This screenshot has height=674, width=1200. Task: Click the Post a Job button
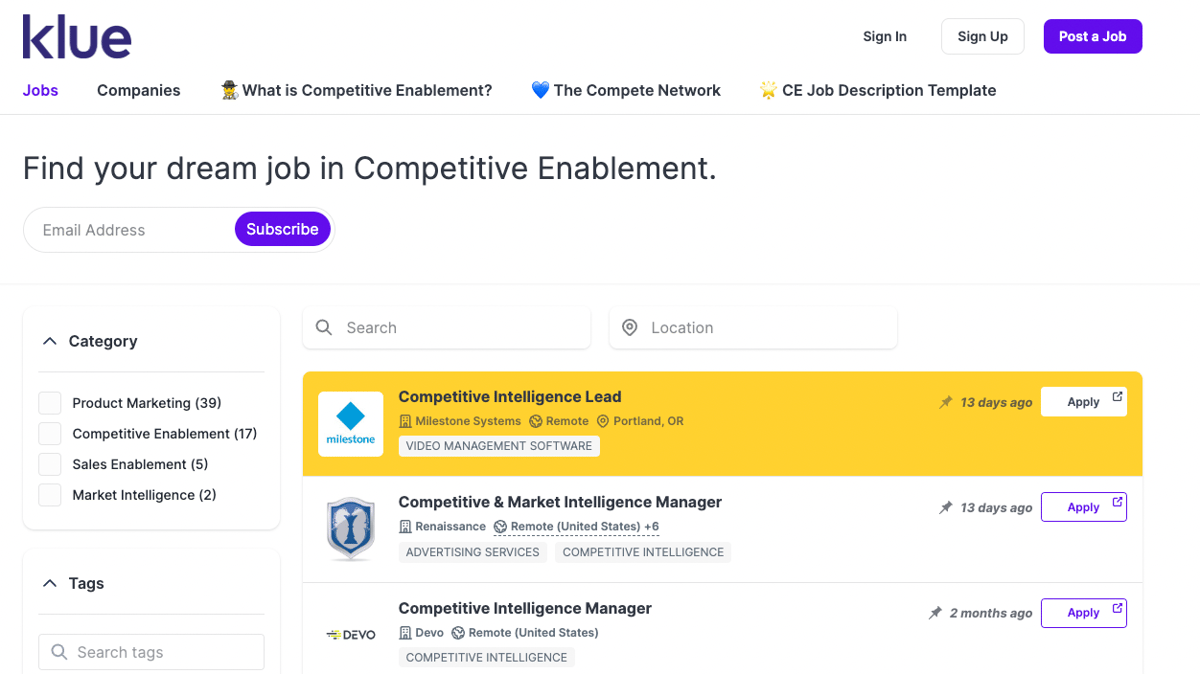[x=1092, y=36]
